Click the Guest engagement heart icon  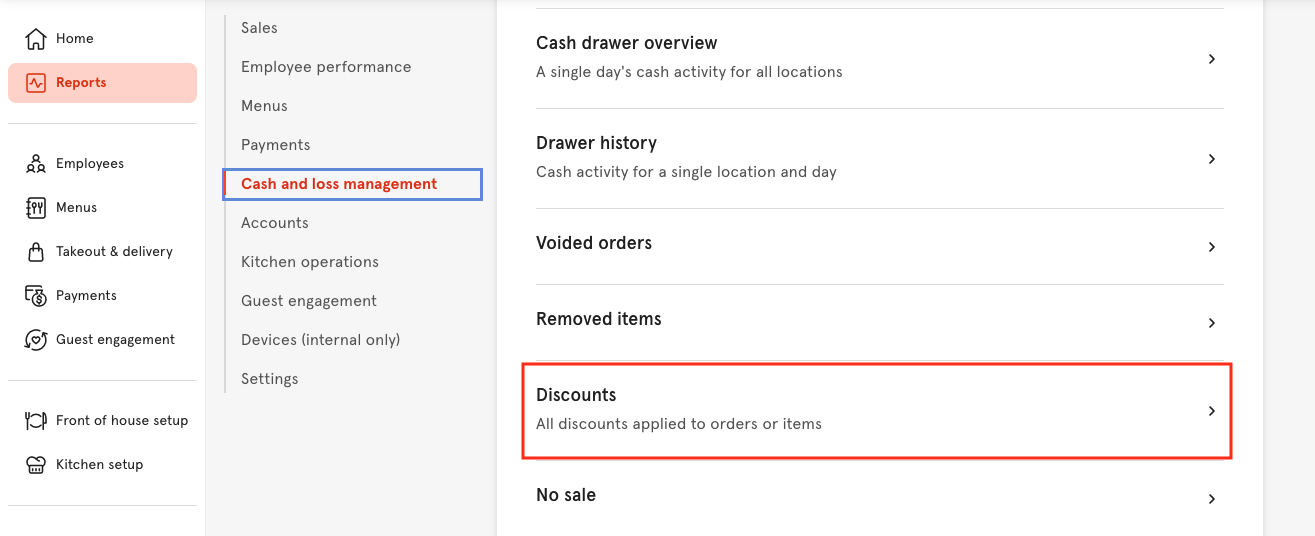point(36,340)
